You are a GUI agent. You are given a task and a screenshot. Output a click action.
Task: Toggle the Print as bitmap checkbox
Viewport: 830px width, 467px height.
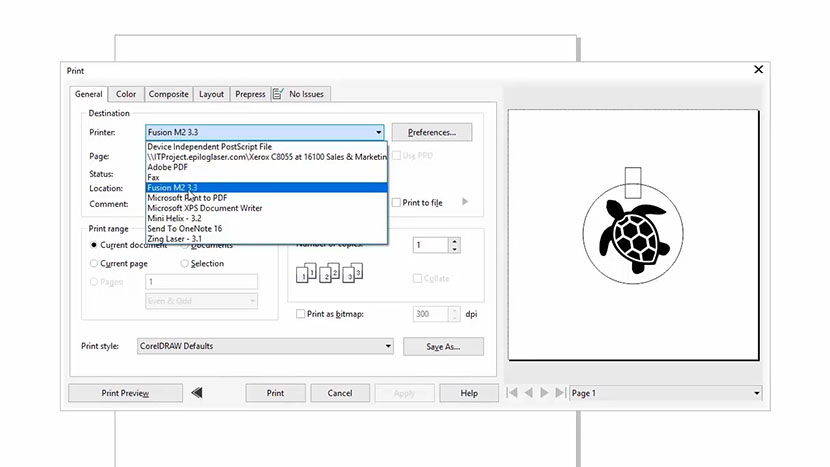click(x=301, y=314)
